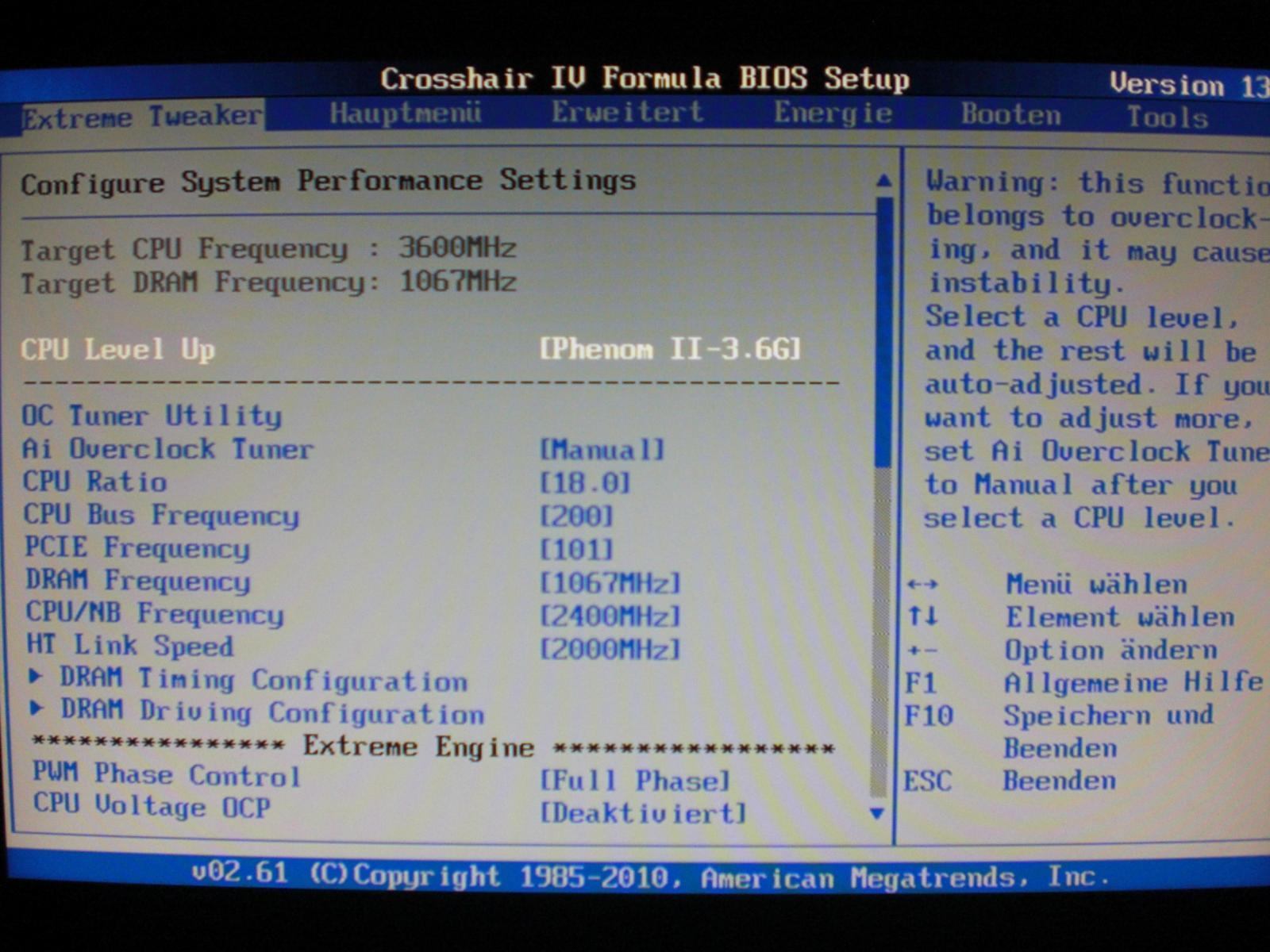Image resolution: width=1270 pixels, height=952 pixels.
Task: Click the F1 Allgemeine Hilfe hint
Action: [x=1083, y=683]
